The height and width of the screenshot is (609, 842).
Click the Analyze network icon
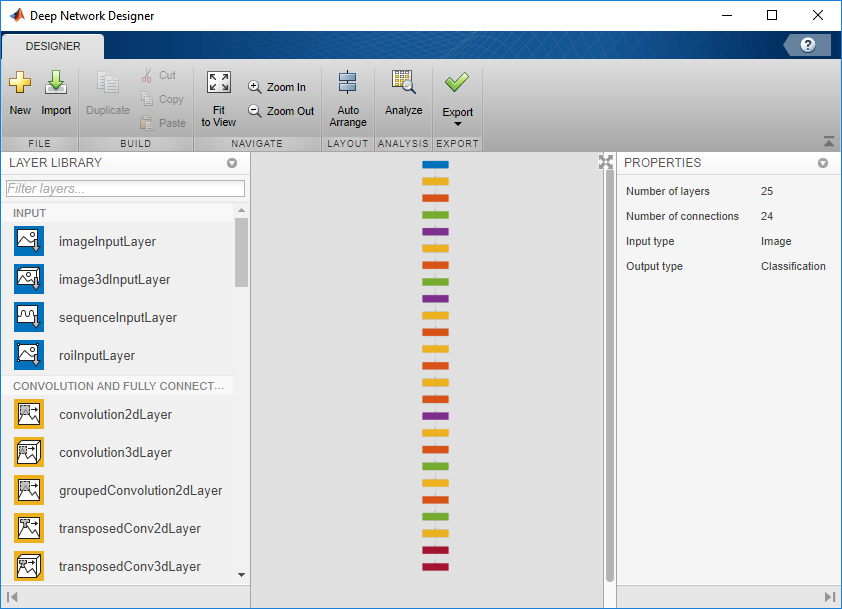tap(403, 82)
